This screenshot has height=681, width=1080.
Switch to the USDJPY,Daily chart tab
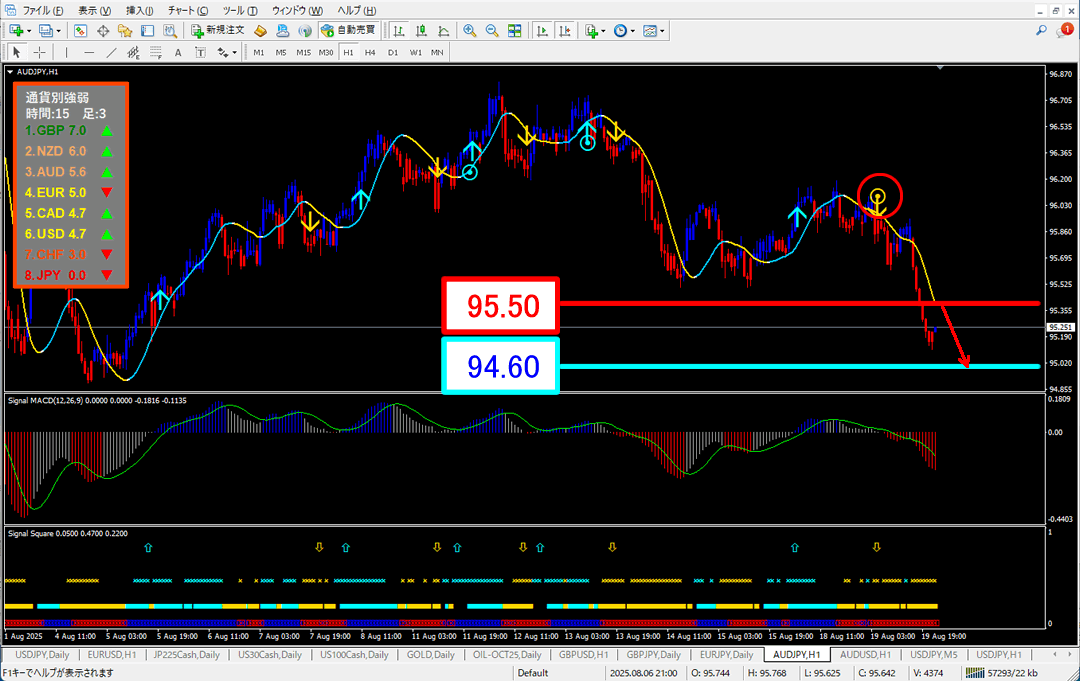click(x=42, y=655)
